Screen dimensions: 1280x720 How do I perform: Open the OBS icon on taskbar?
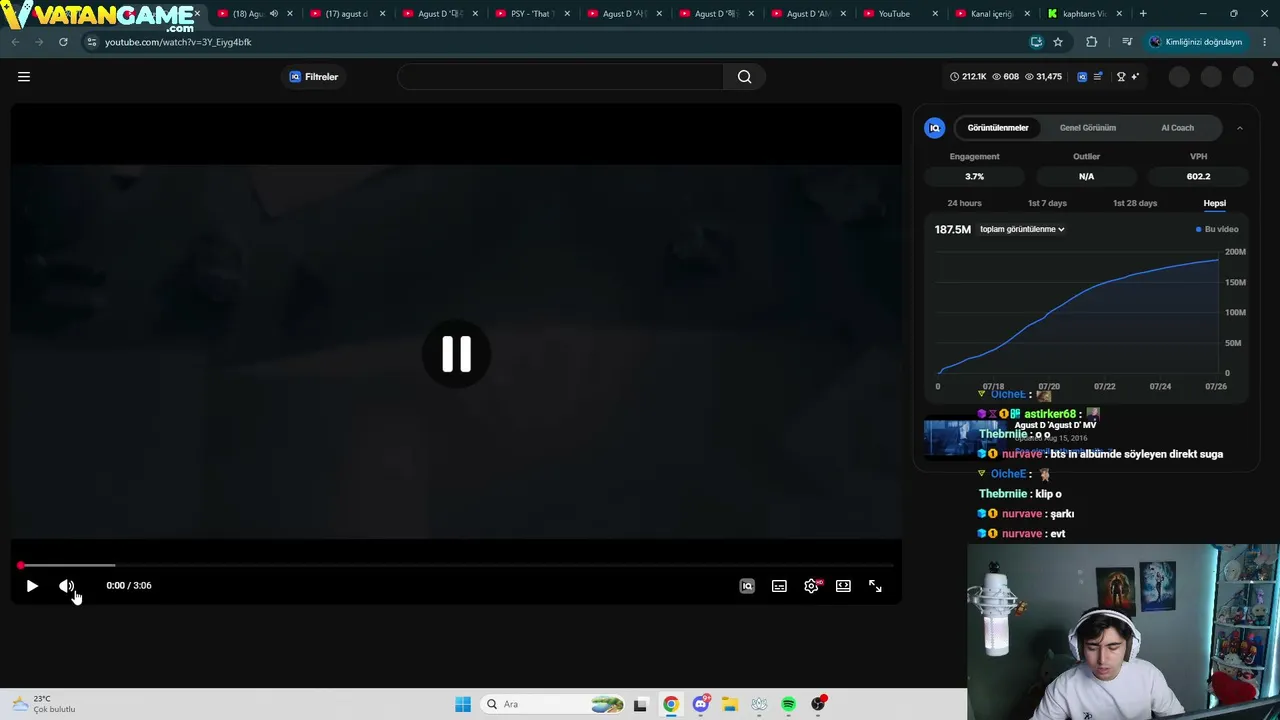819,704
